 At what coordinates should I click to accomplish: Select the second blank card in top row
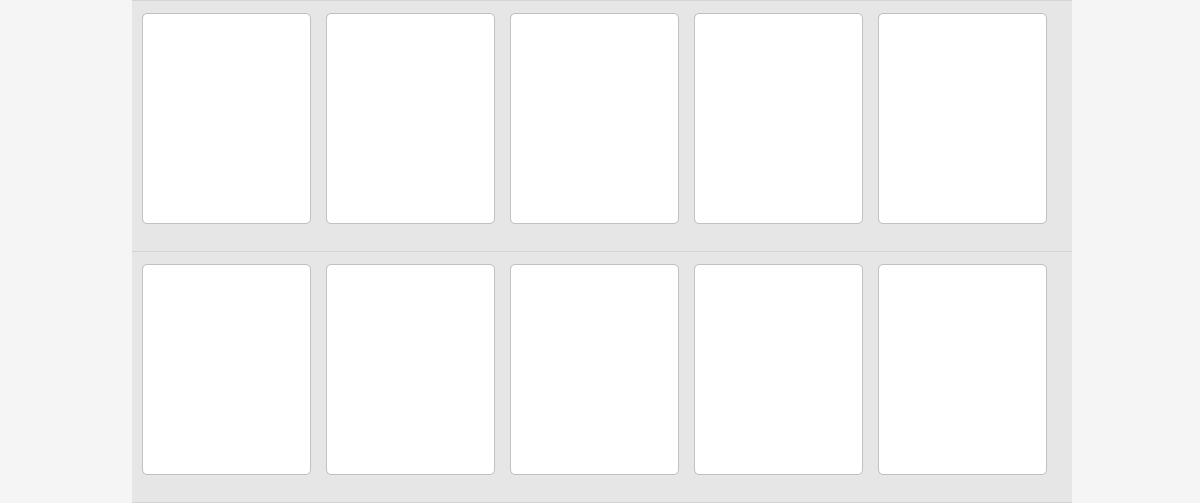(x=410, y=118)
